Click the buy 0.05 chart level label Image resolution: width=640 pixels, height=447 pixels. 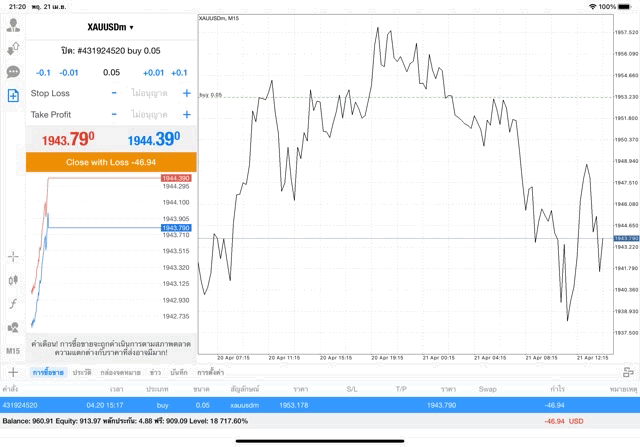tap(211, 95)
